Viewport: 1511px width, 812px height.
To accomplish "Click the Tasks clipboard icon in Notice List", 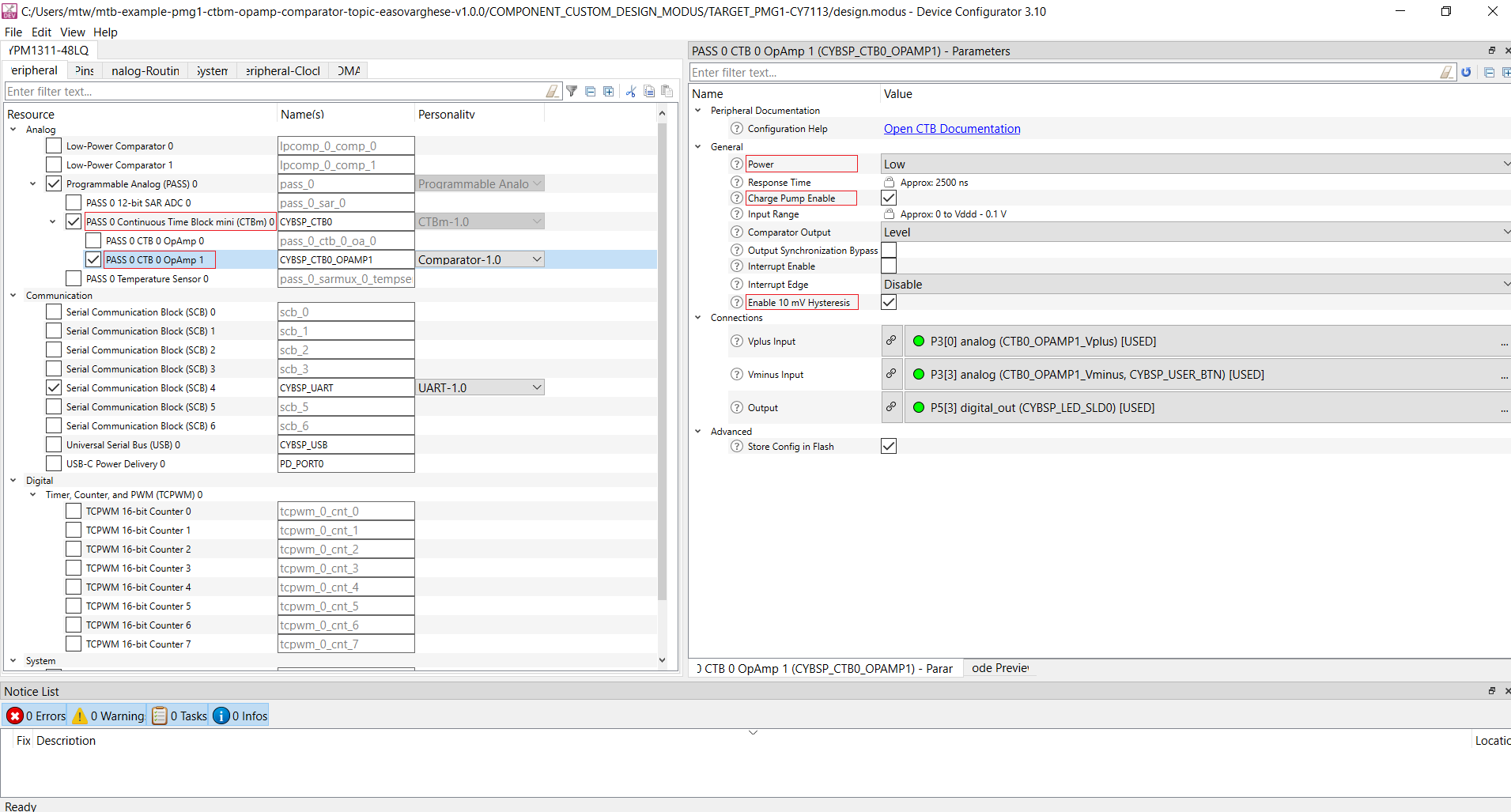I will pos(160,716).
